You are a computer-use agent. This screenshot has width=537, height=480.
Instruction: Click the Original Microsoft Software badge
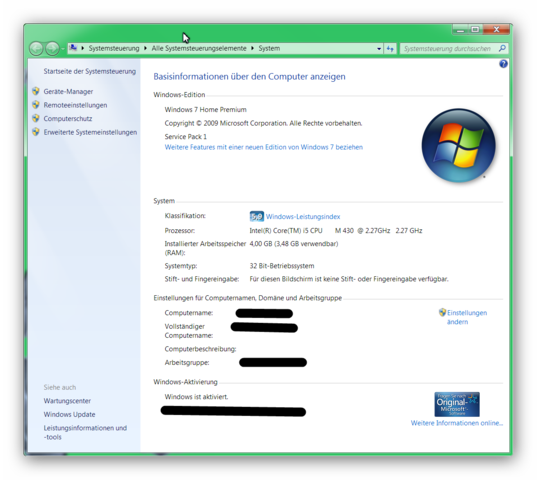click(x=457, y=404)
